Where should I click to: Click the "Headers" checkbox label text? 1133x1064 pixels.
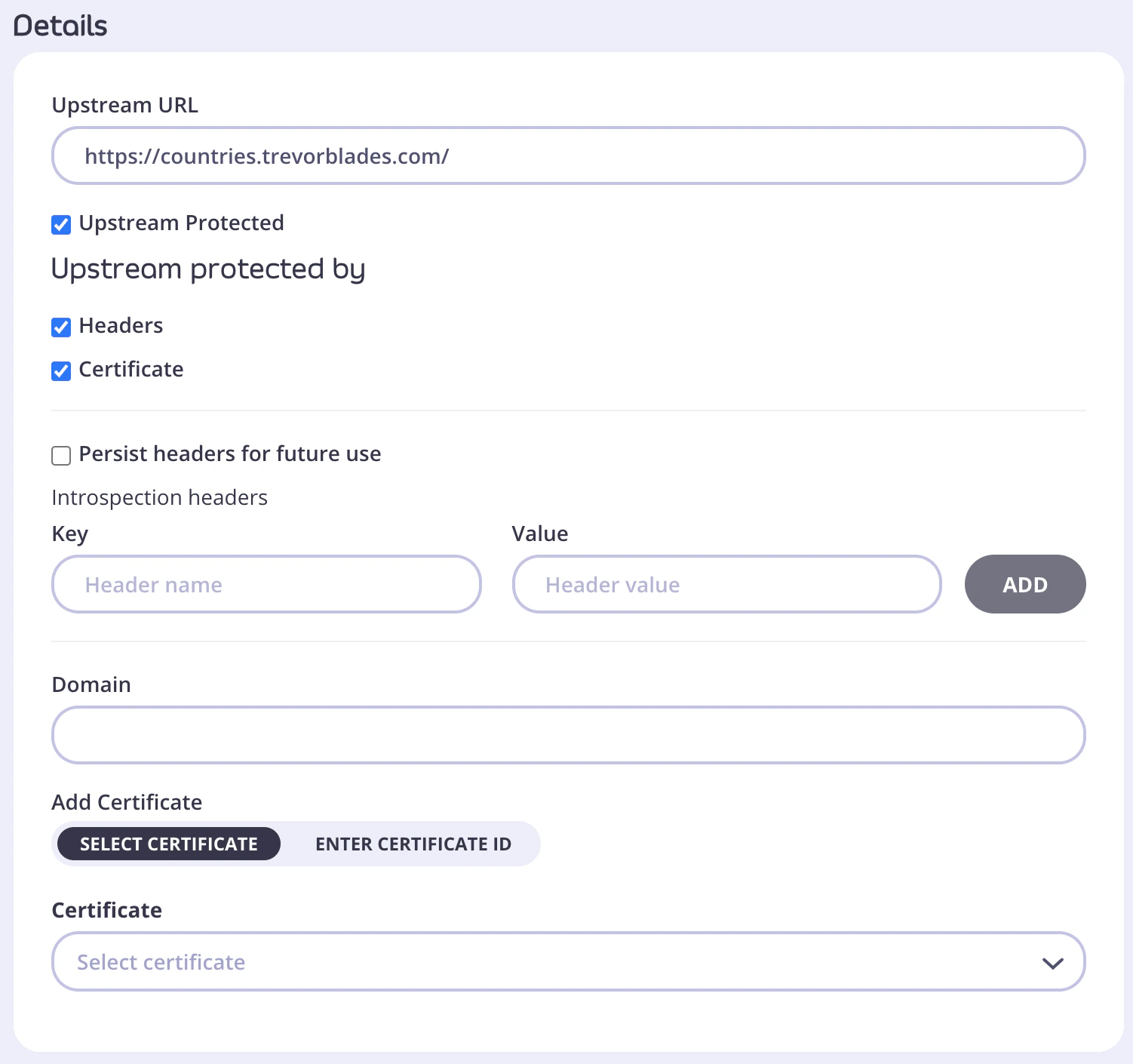click(x=121, y=326)
